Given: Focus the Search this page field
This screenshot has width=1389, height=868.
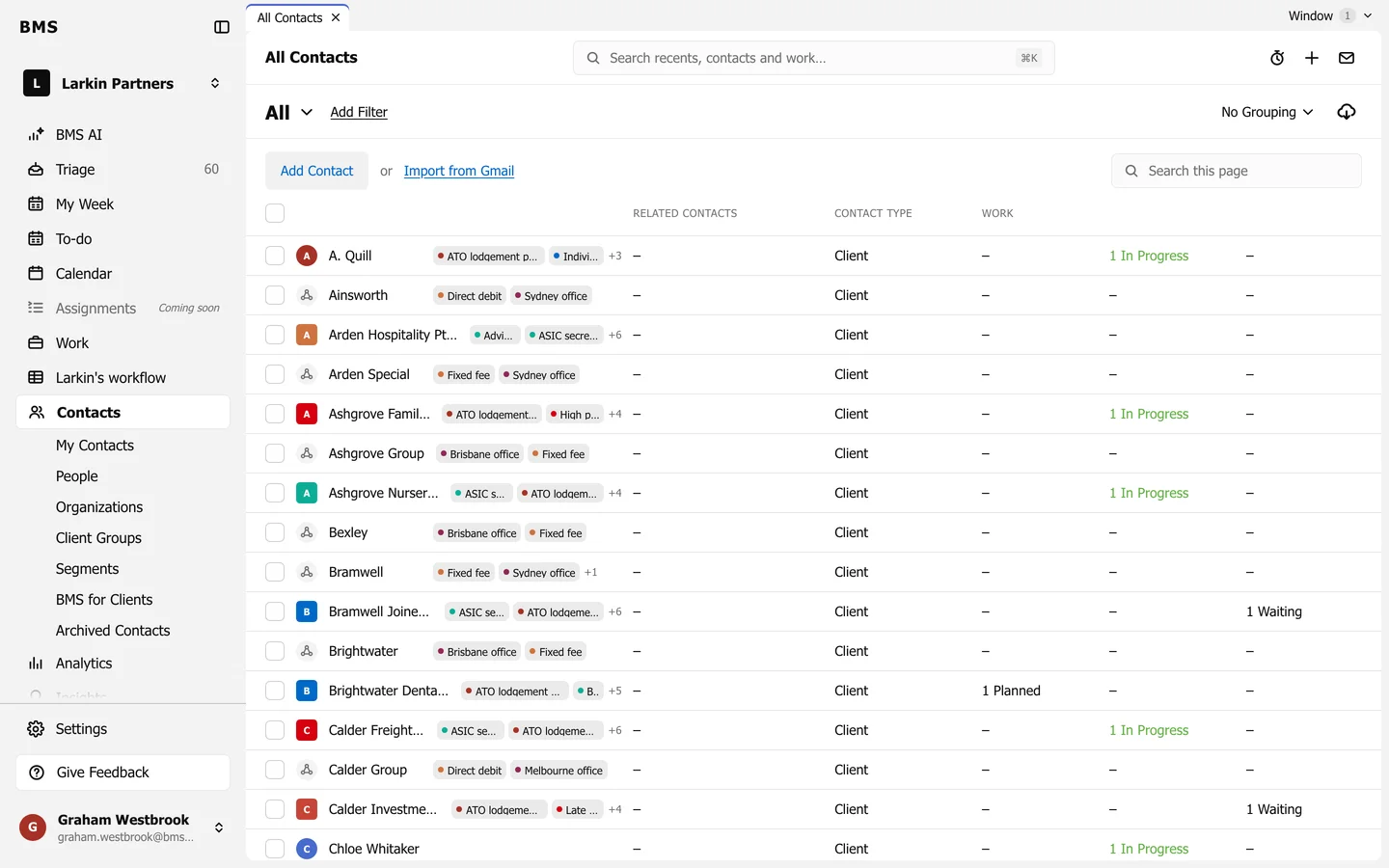Looking at the screenshot, I should pyautogui.click(x=1237, y=171).
